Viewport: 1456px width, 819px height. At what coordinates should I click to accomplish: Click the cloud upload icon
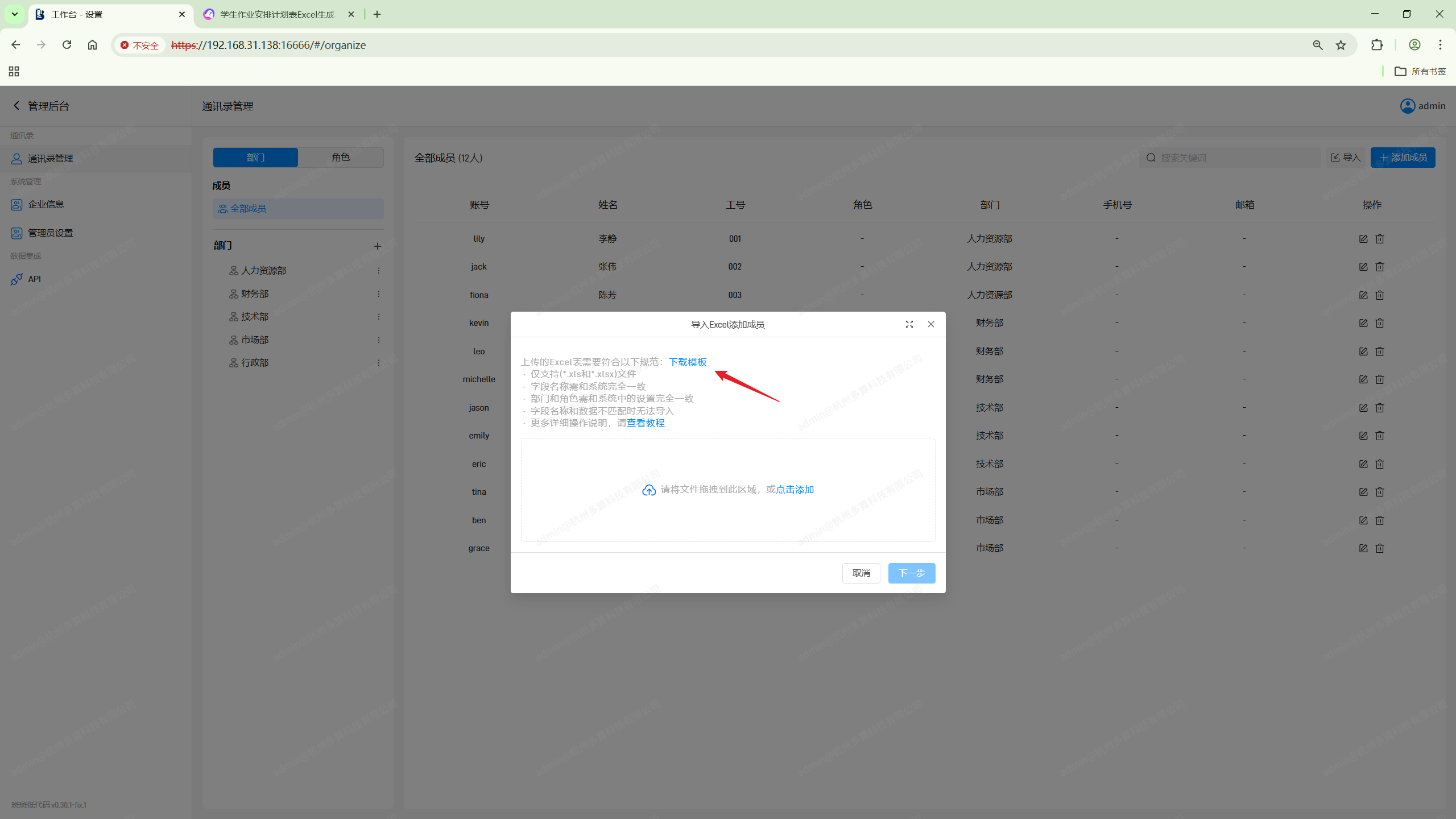tap(649, 490)
